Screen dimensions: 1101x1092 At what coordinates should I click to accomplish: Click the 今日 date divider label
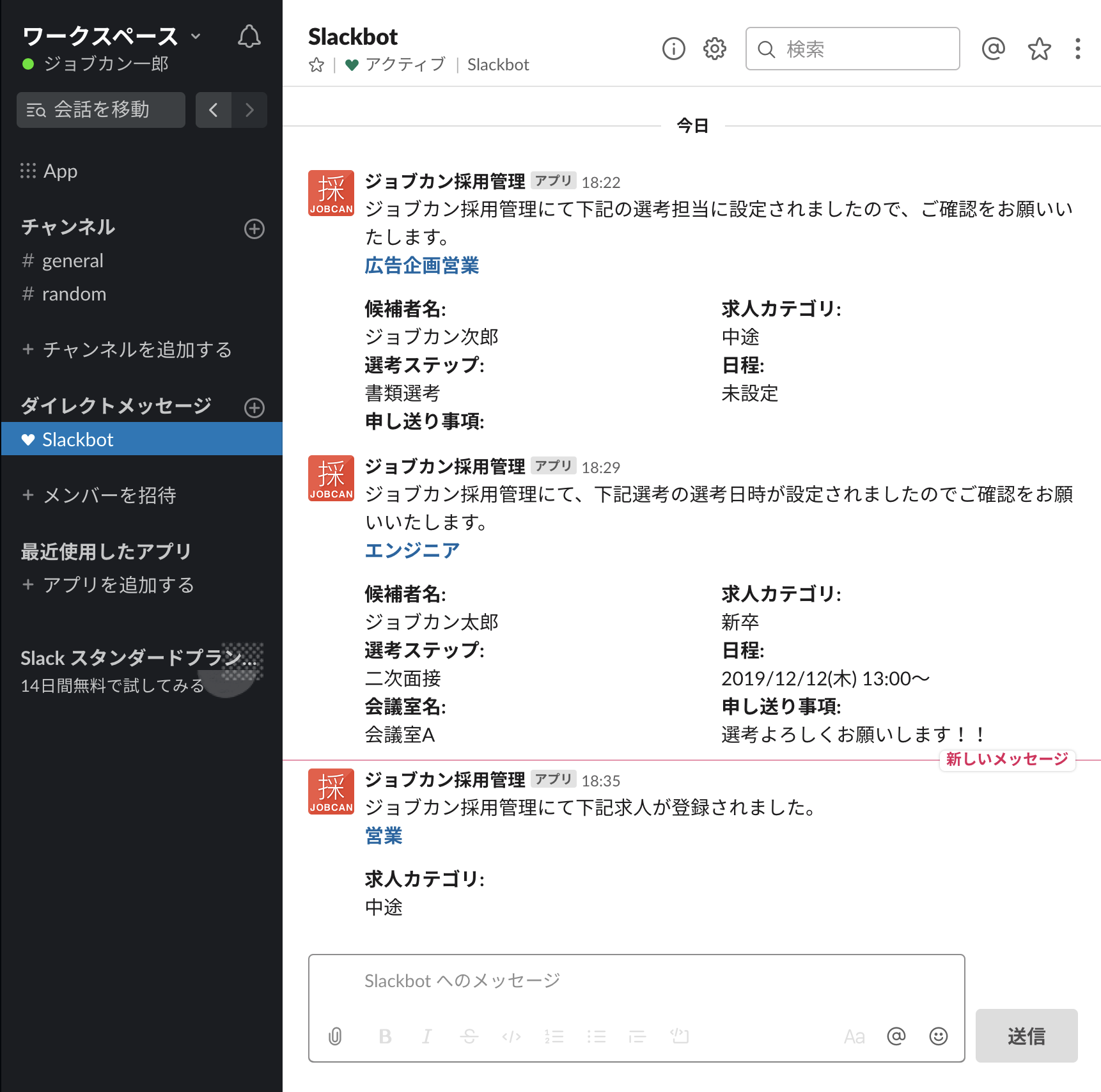coord(693,126)
